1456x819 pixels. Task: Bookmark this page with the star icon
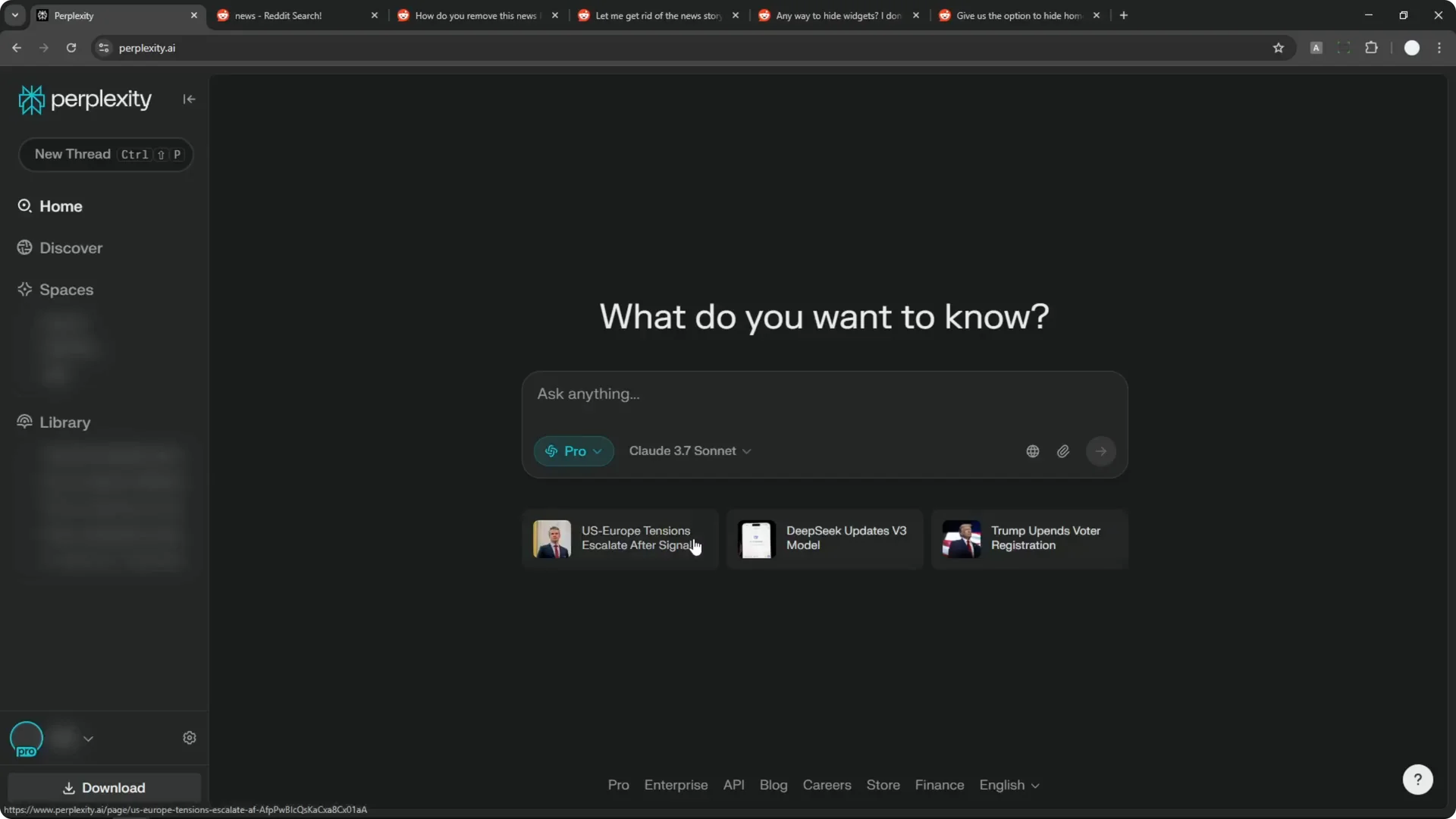coord(1279,47)
